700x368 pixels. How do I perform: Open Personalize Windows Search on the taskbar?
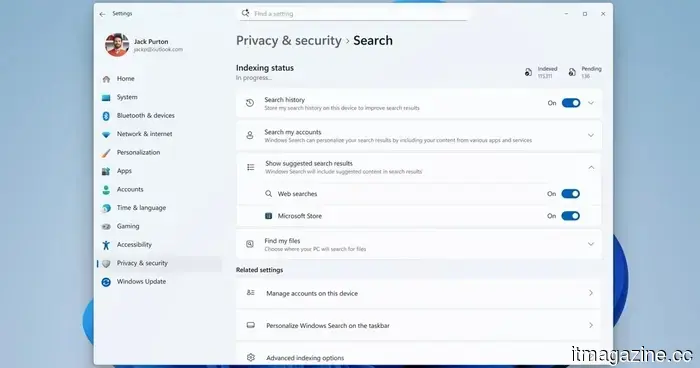(419, 326)
